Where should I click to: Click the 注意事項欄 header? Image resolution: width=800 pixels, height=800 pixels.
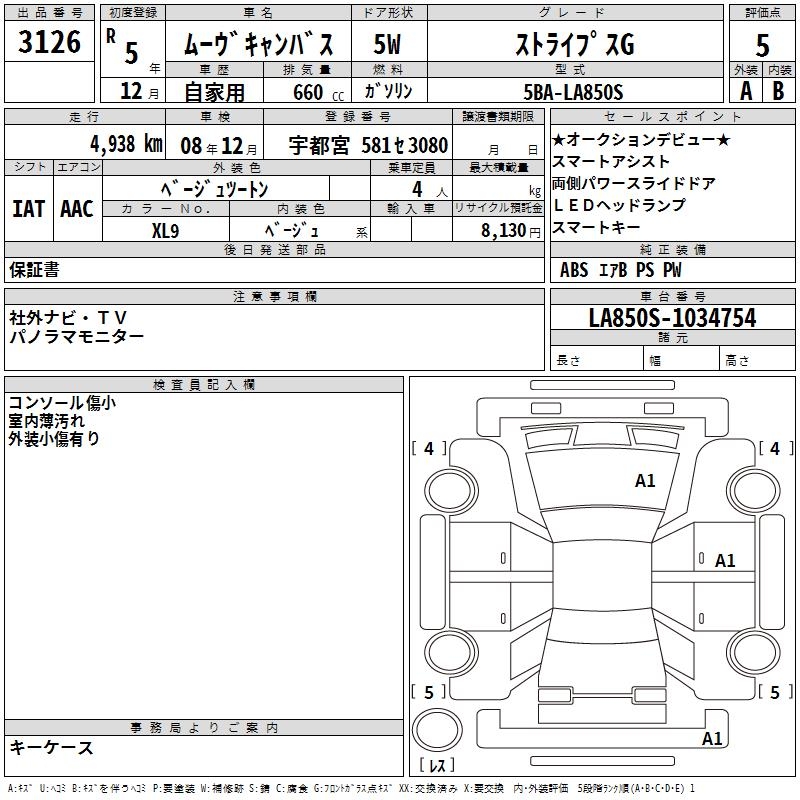274,296
